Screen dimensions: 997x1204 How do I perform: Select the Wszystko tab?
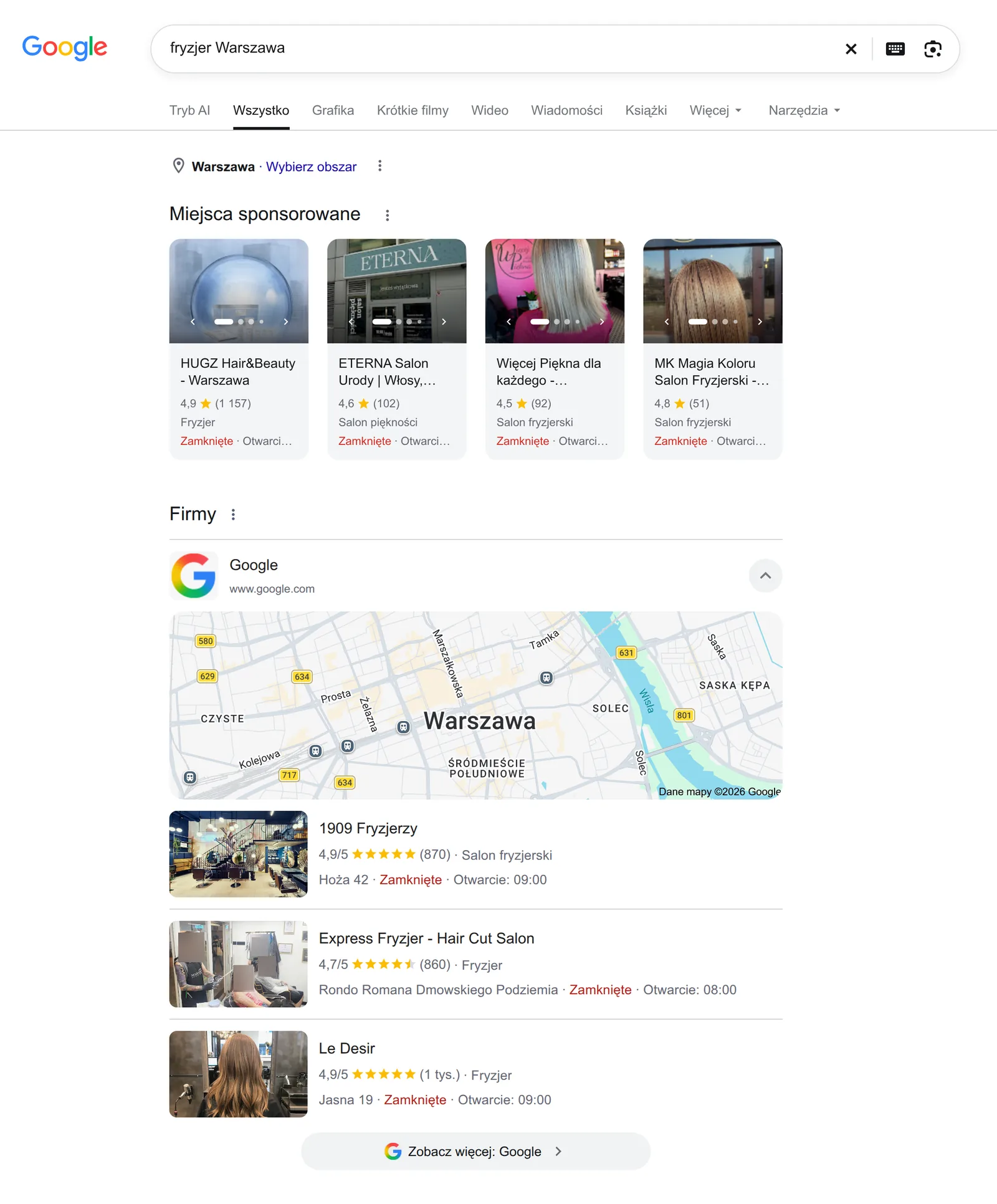[261, 110]
